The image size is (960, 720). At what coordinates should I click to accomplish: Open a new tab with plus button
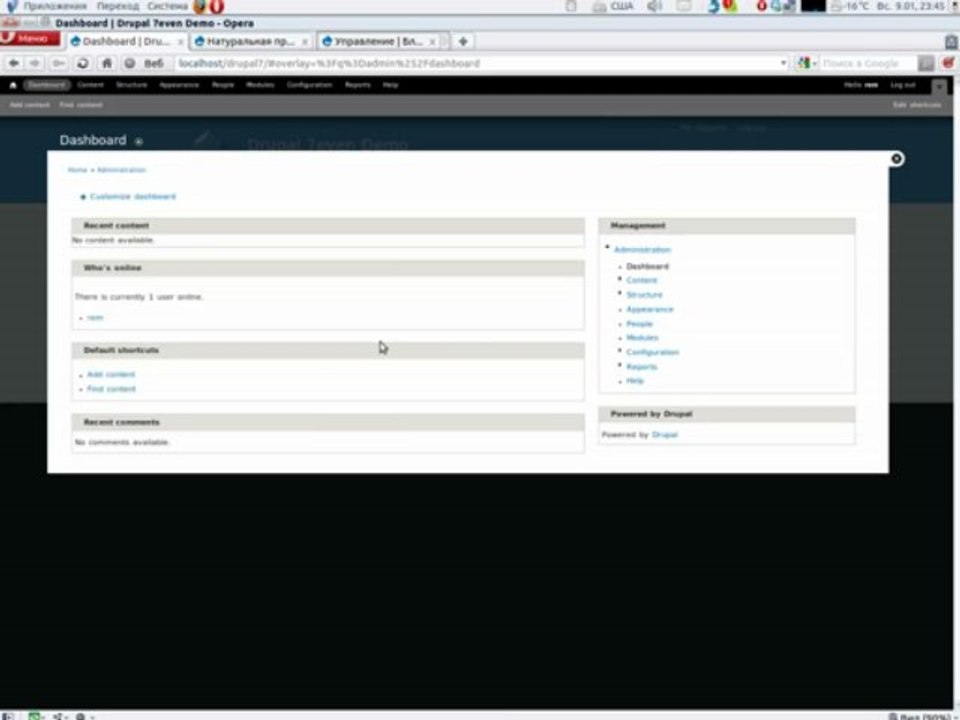[x=463, y=41]
